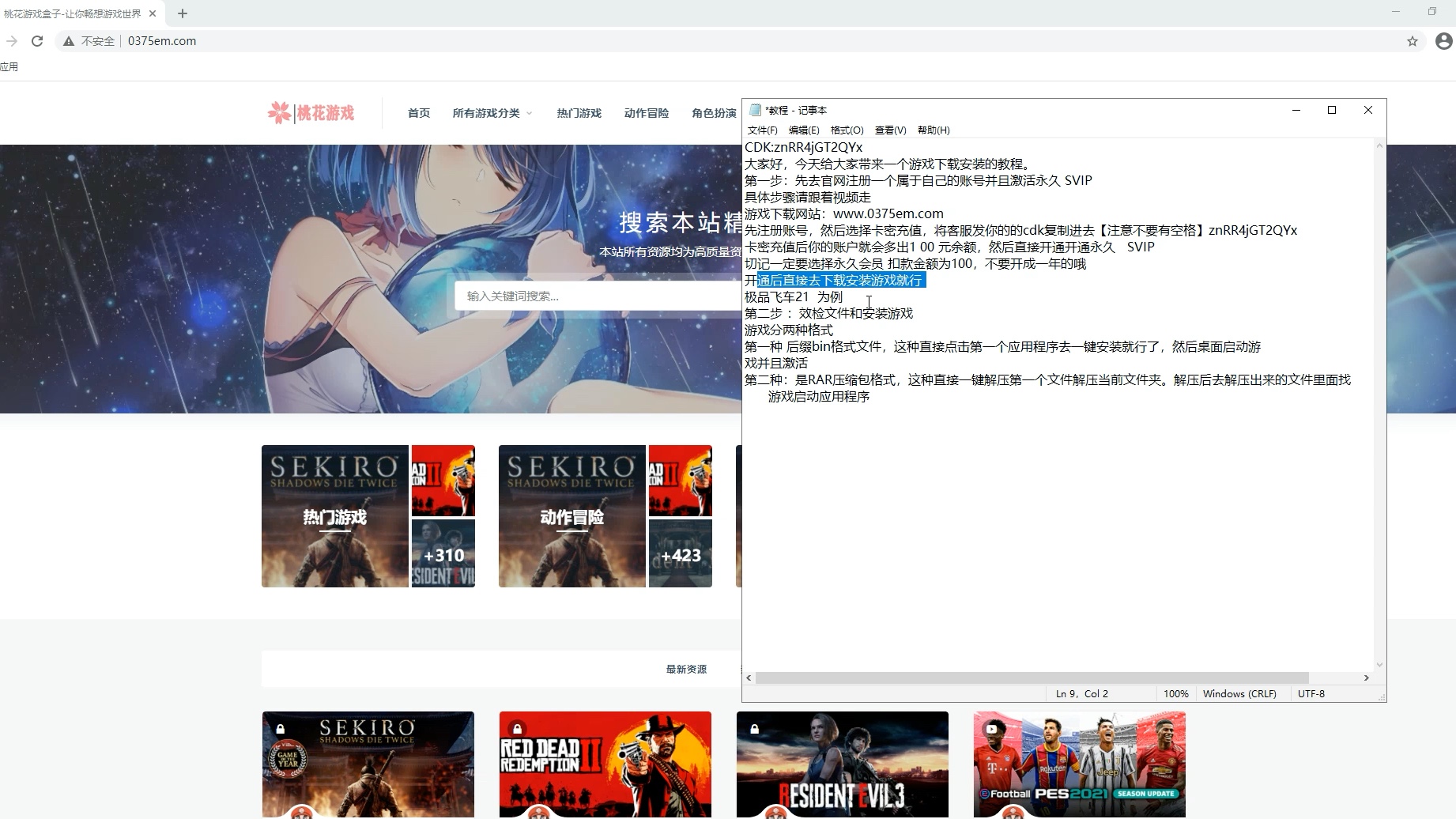Open the Chrome profile avatar icon

(x=1441, y=41)
